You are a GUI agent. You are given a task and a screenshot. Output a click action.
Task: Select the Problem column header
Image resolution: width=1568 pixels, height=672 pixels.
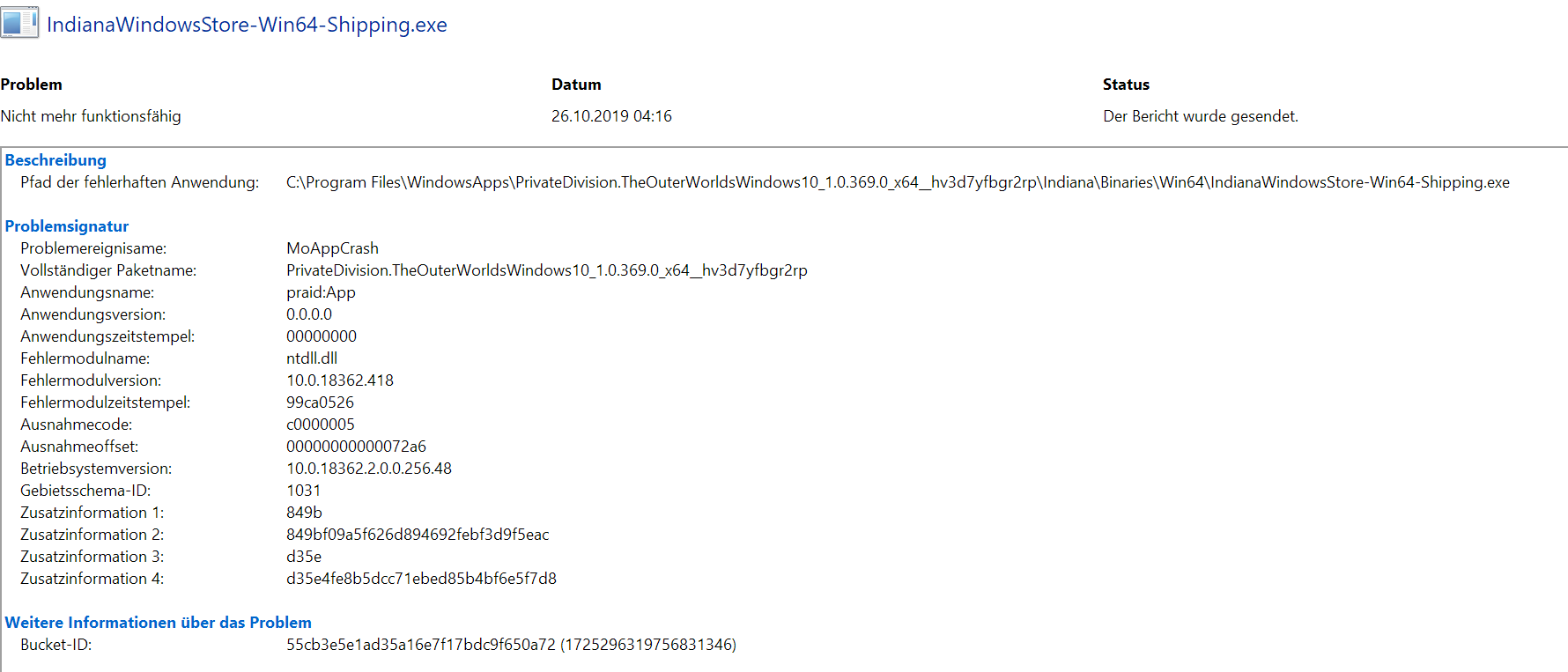31,85
